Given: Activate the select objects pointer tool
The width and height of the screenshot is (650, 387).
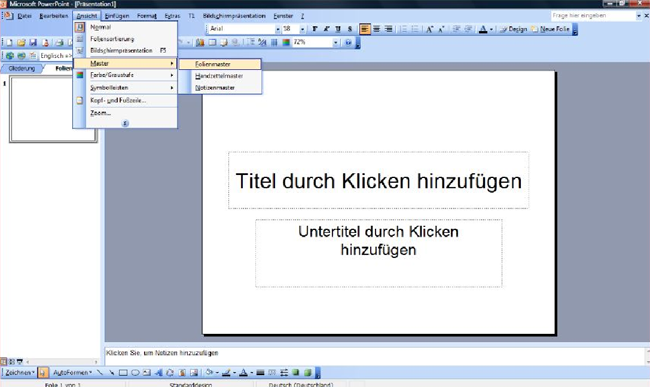Looking at the screenshot, I should pyautogui.click(x=43, y=372).
